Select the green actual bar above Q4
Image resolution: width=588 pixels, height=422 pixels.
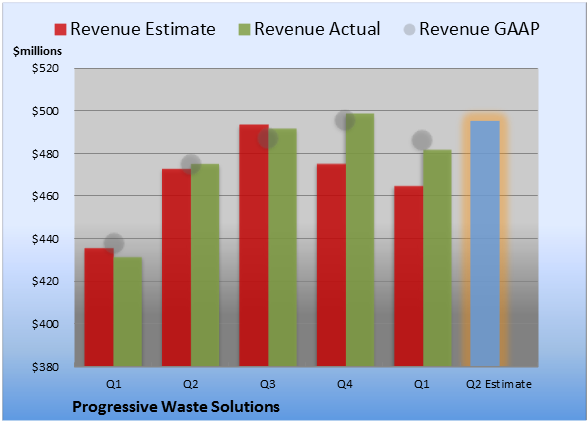tap(360, 240)
